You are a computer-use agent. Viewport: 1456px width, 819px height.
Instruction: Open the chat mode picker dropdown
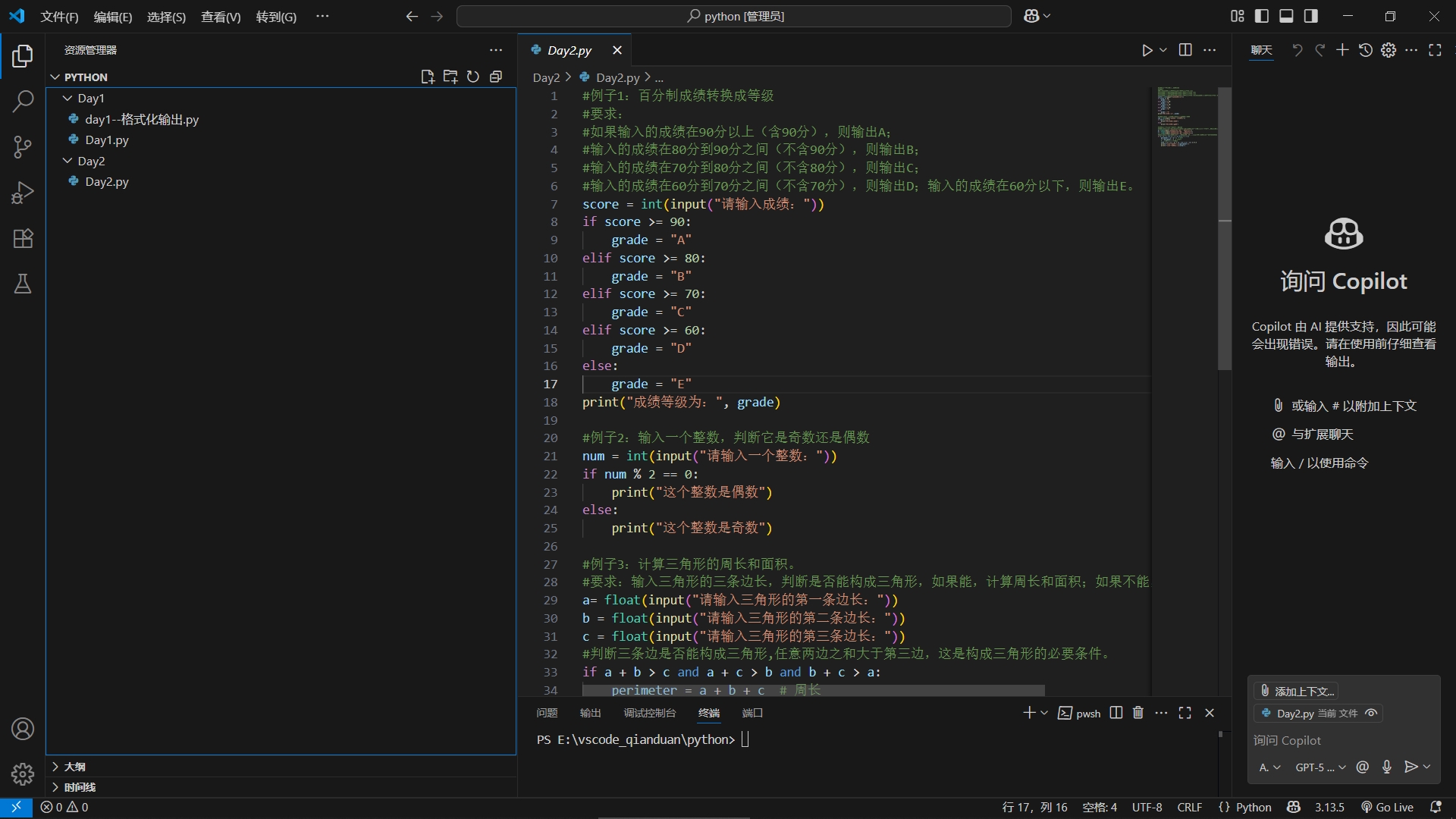point(1269,767)
